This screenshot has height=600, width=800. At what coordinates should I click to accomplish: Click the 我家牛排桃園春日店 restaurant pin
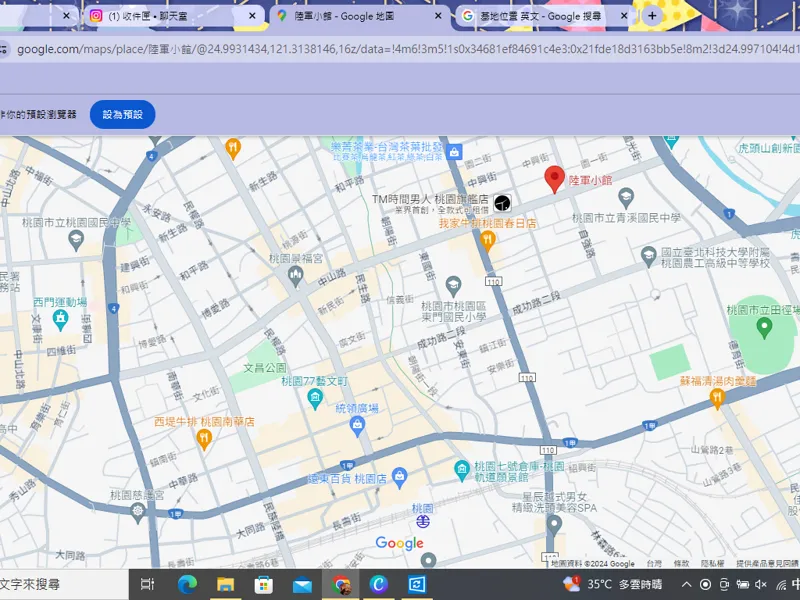pos(488,240)
